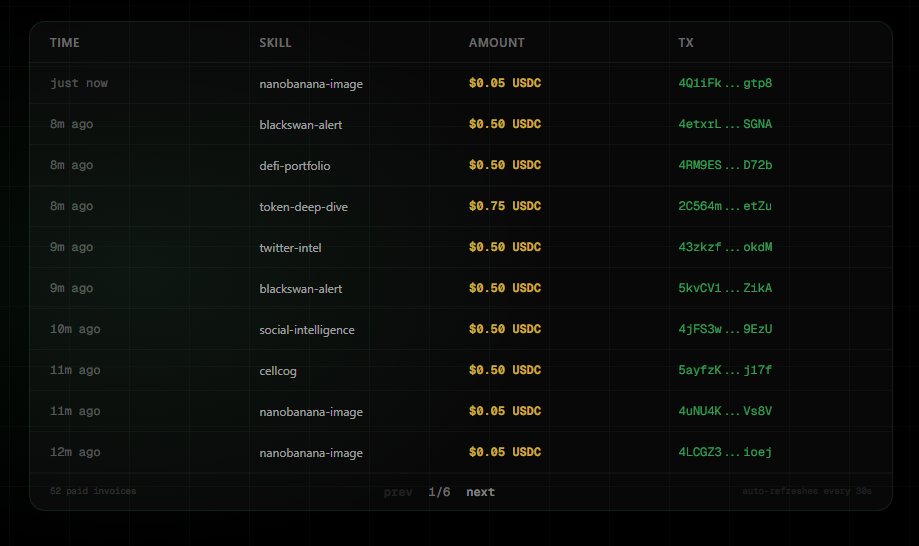Click the "52 paid invoices" footer text
This screenshot has height=546, width=919.
coord(93,491)
